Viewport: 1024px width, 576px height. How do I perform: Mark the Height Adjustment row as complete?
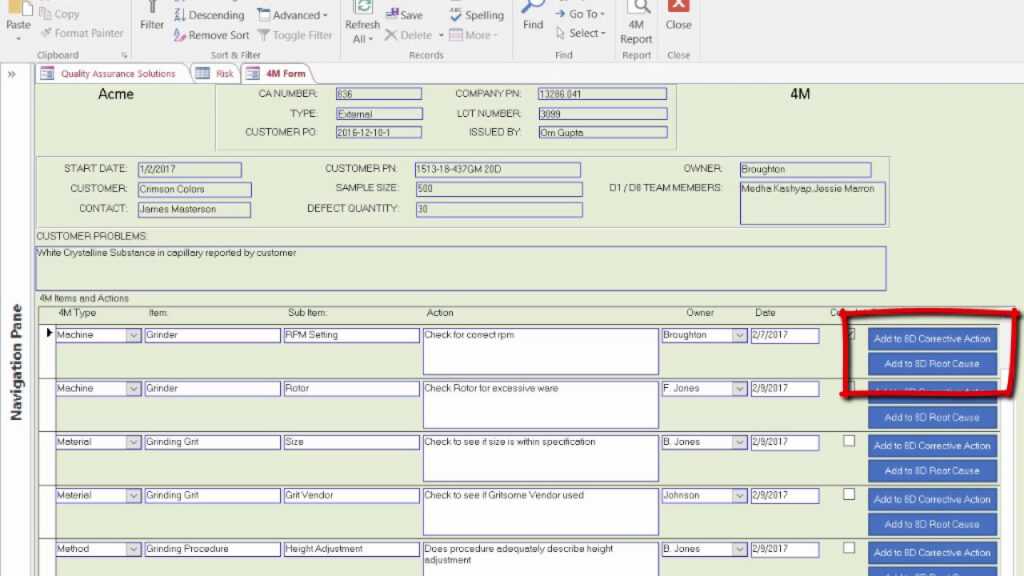pyautogui.click(x=848, y=548)
